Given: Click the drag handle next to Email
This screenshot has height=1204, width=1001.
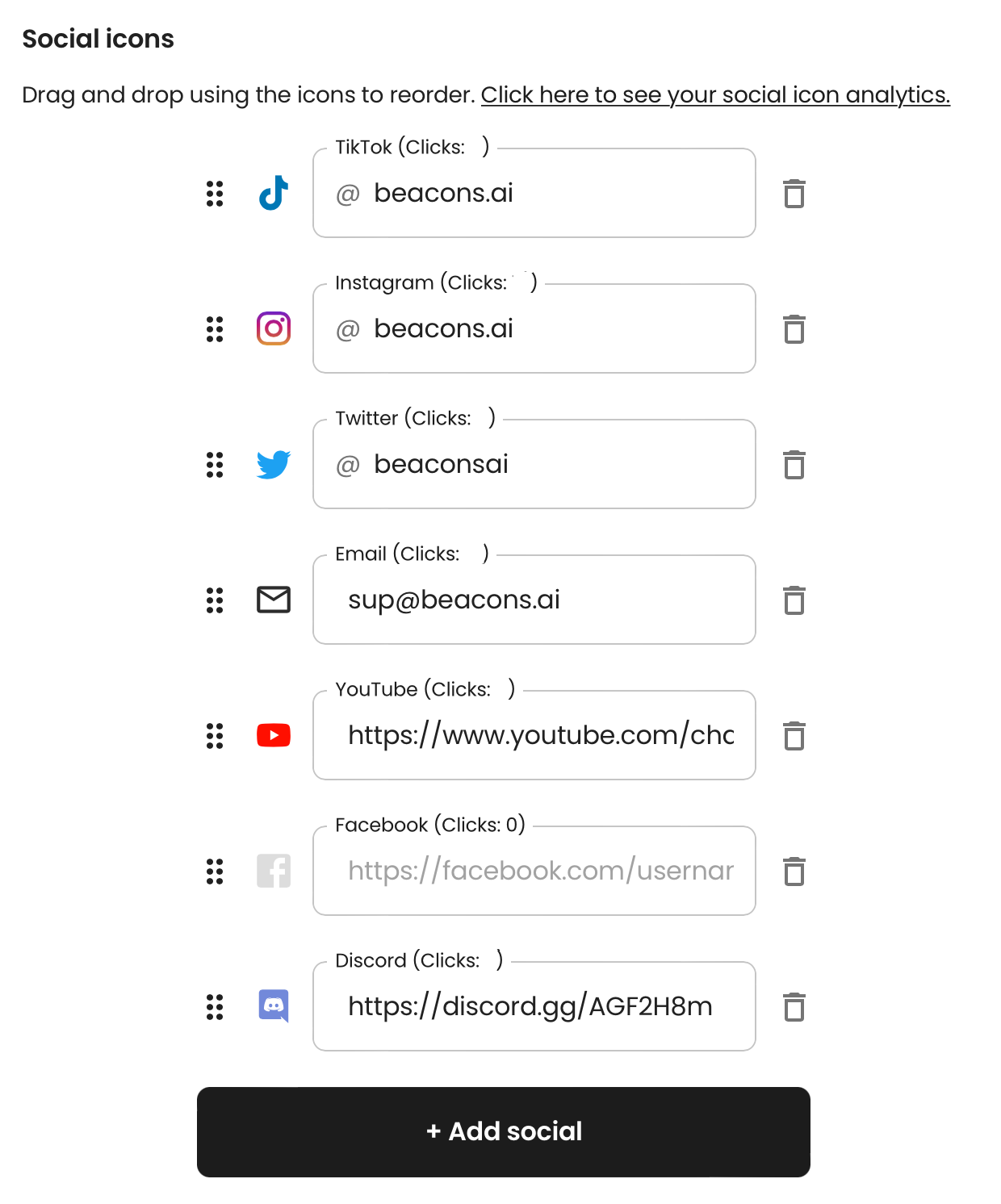Looking at the screenshot, I should pos(215,600).
